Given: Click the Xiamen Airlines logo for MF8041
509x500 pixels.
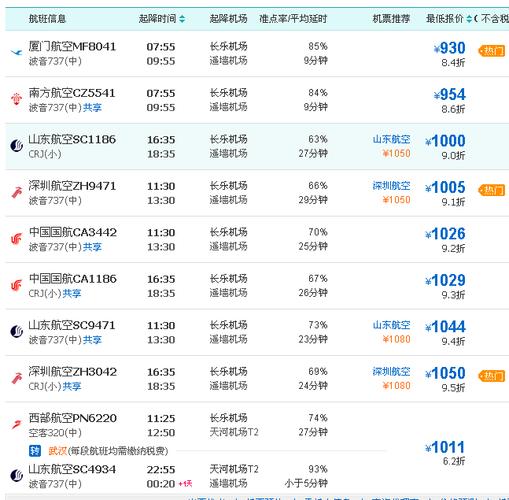Looking at the screenshot, I should [x=16, y=52].
